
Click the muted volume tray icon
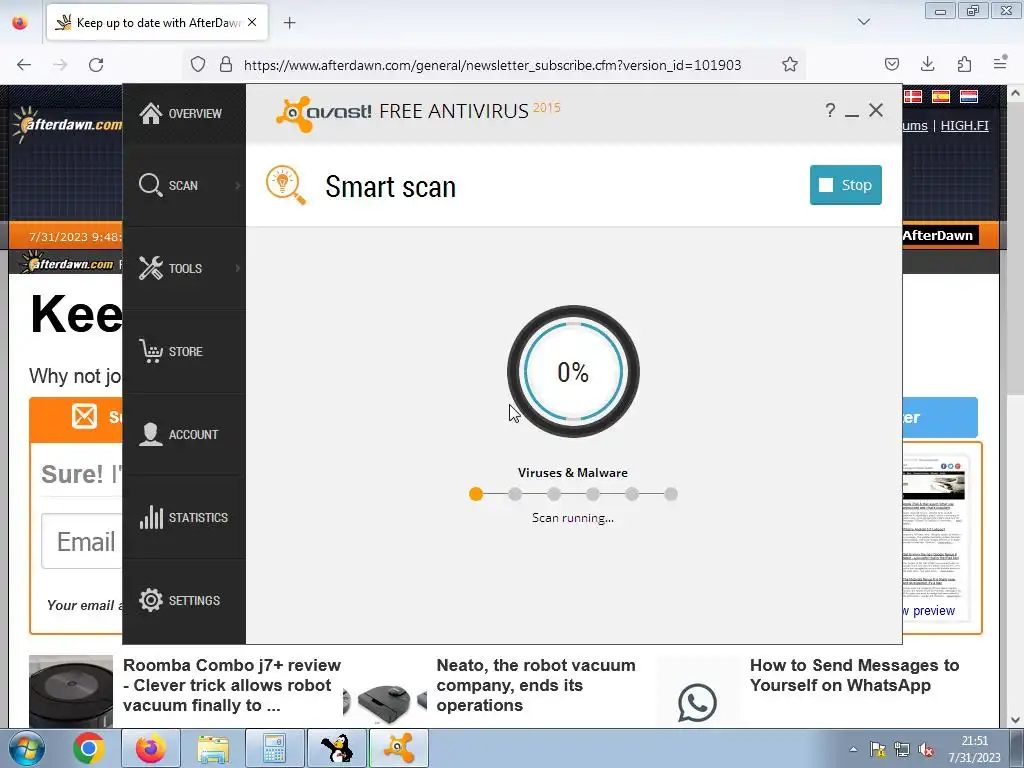[926, 750]
